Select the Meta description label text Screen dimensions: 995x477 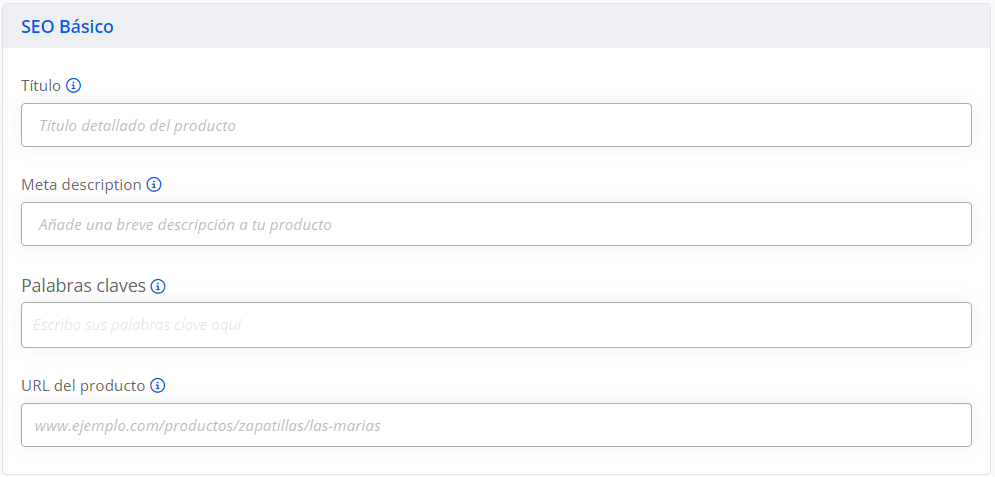[81, 185]
